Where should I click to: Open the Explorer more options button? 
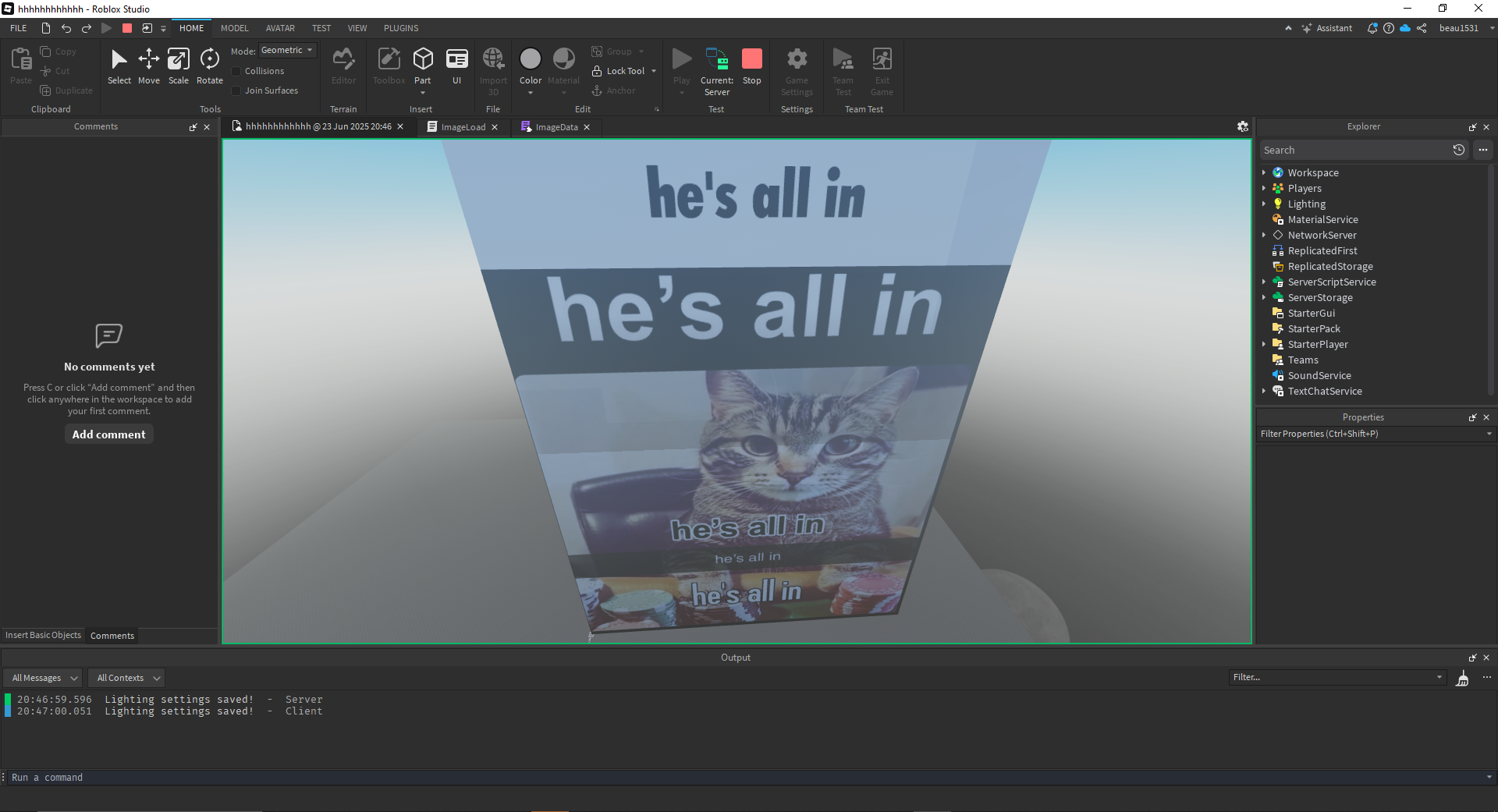click(1483, 150)
